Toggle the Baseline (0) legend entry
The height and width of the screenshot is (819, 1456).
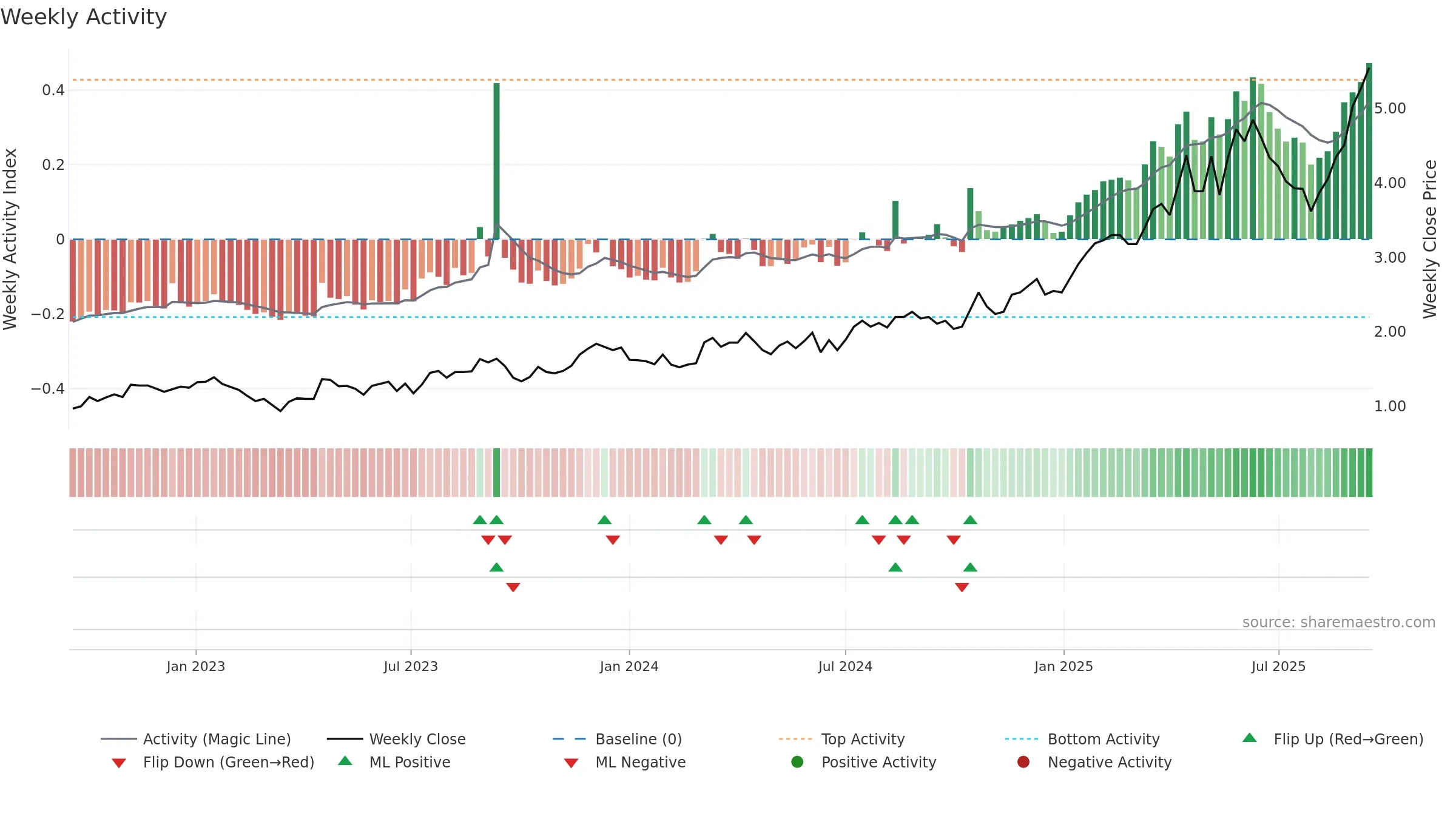tap(618, 739)
